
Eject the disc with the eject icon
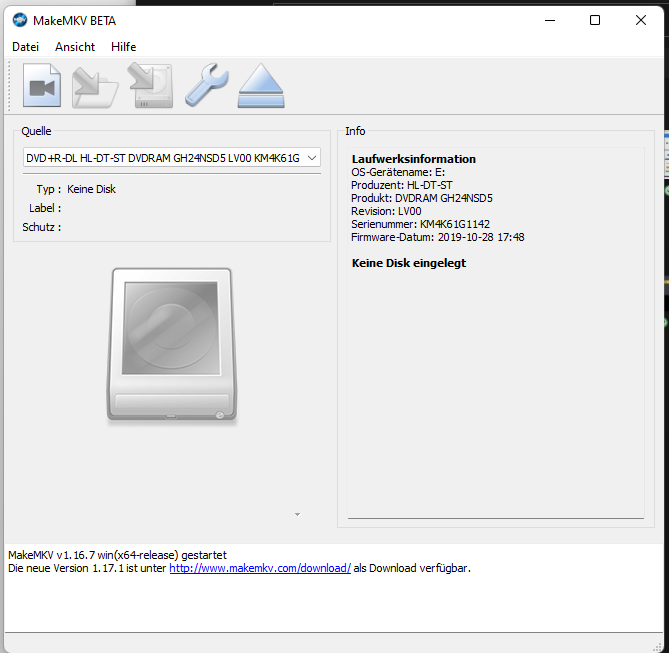coord(261,85)
